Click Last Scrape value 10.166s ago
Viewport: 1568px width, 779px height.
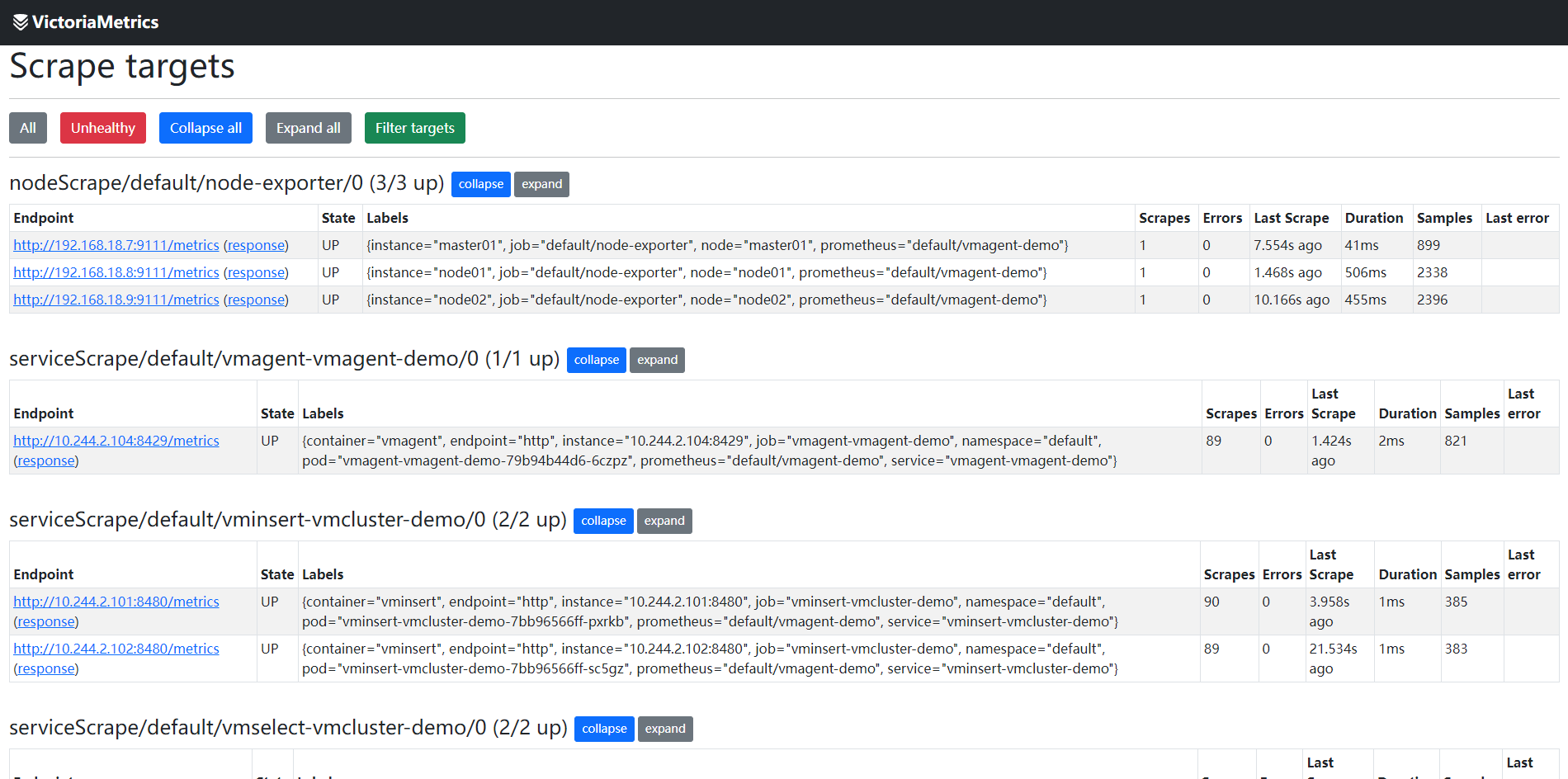[x=1292, y=300]
